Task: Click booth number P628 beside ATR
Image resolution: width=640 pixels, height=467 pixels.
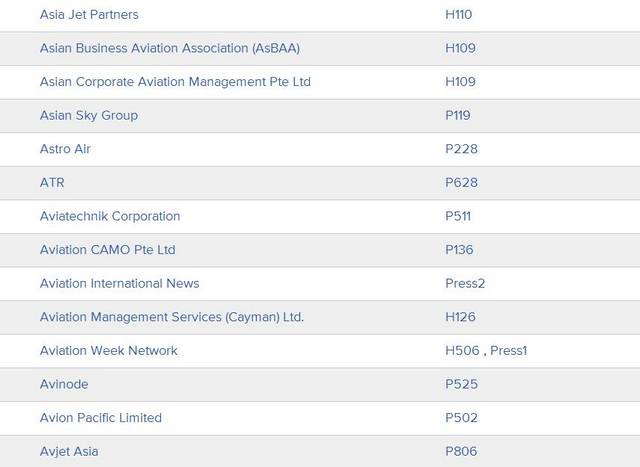Action: click(x=461, y=183)
